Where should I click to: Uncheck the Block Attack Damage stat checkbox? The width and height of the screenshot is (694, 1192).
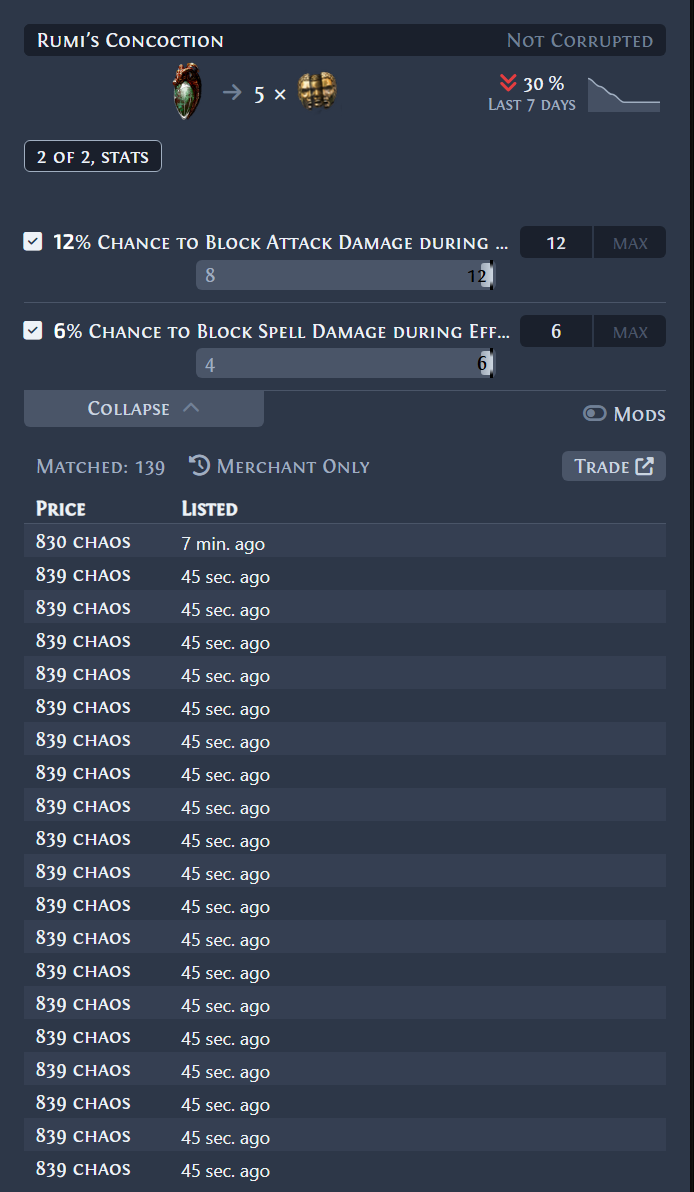(33, 242)
